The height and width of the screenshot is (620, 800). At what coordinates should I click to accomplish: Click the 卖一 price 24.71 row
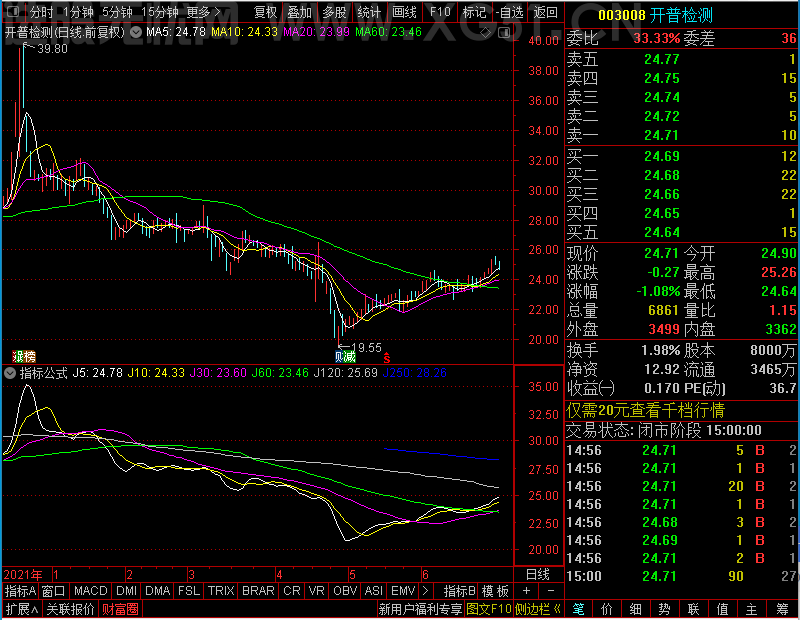coord(681,135)
